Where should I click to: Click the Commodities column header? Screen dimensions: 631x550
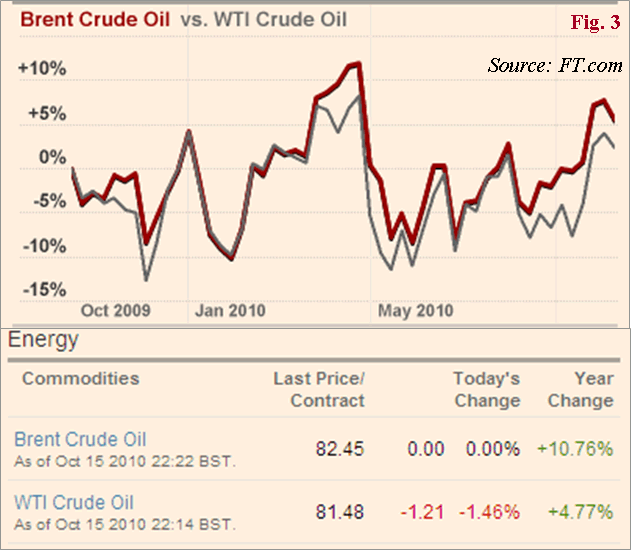click(x=81, y=379)
